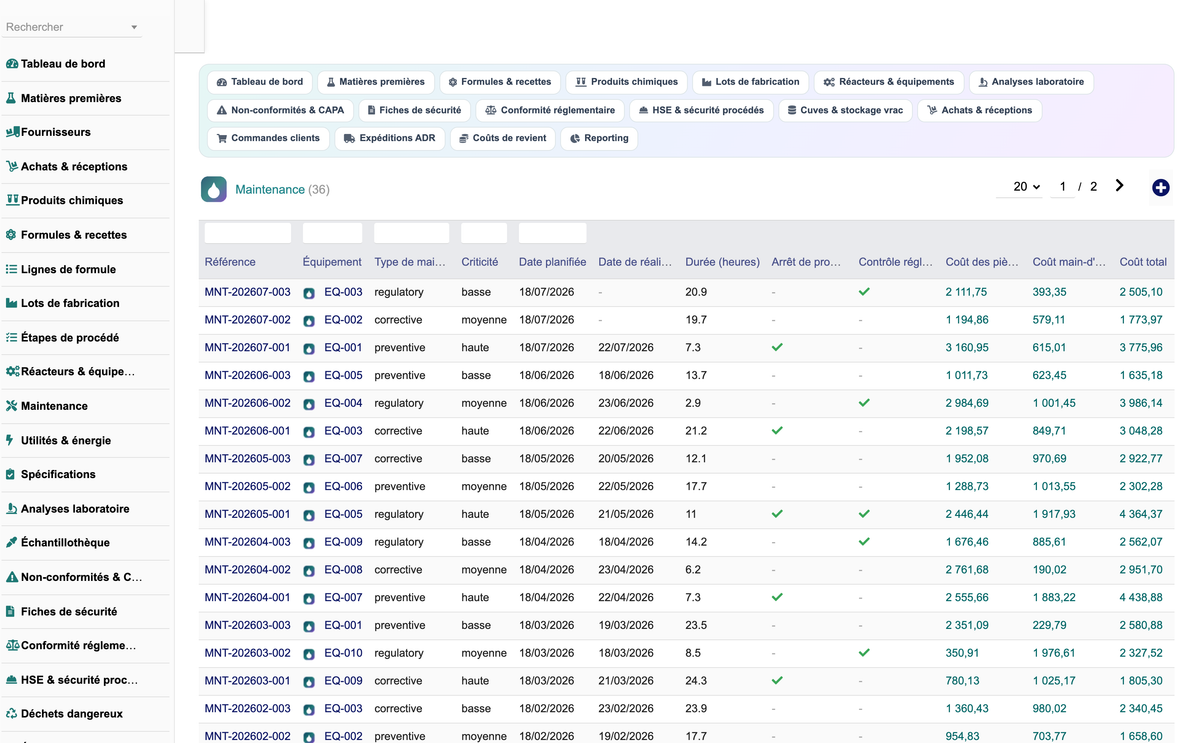Image resolution: width=1200 pixels, height=743 pixels.
Task: Click Arrêt de production checkmark in MNT-202607-001 row
Action: [x=777, y=348]
